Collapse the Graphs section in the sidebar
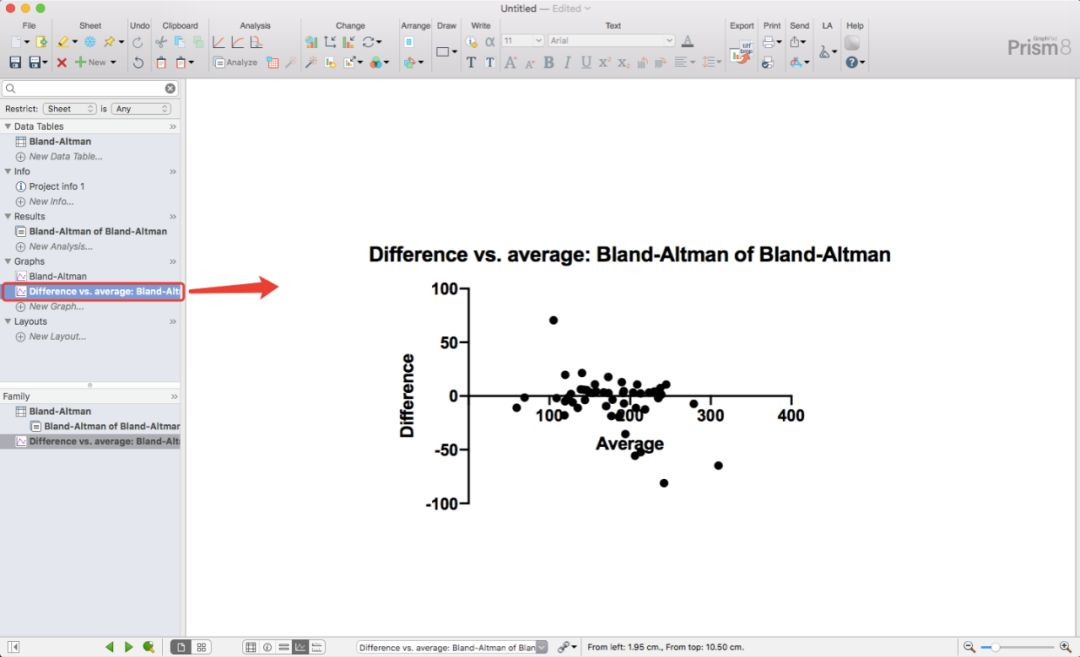Screen dimensions: 1080x657 [x=8, y=261]
